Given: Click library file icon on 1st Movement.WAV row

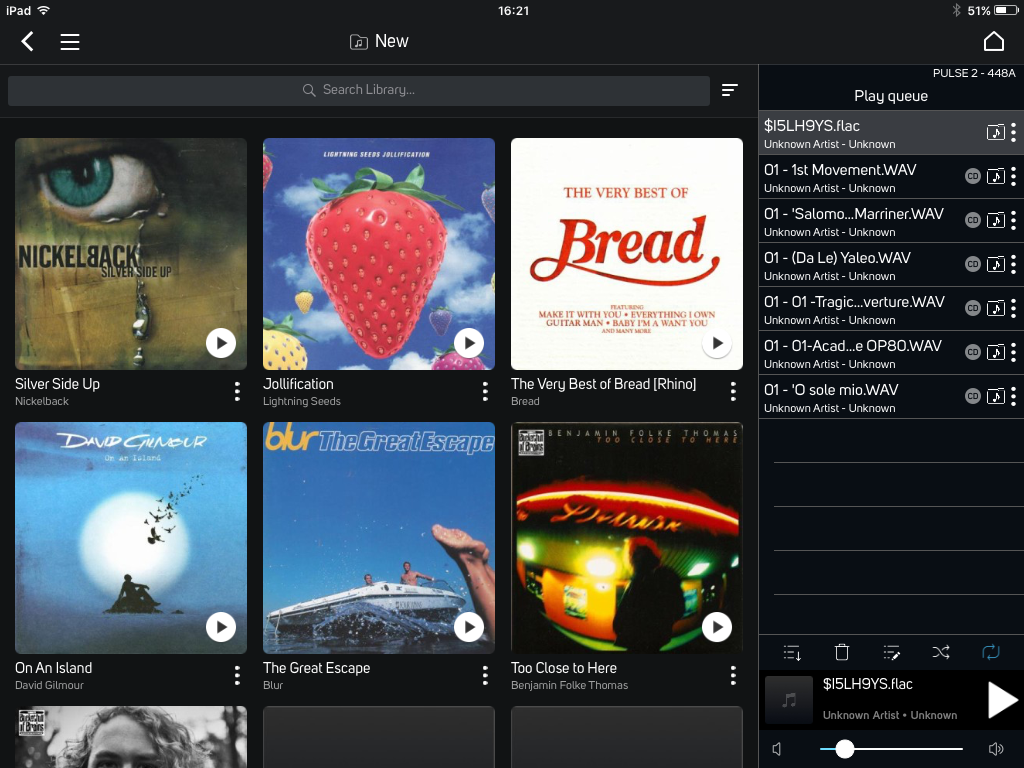Looking at the screenshot, I should [995, 176].
